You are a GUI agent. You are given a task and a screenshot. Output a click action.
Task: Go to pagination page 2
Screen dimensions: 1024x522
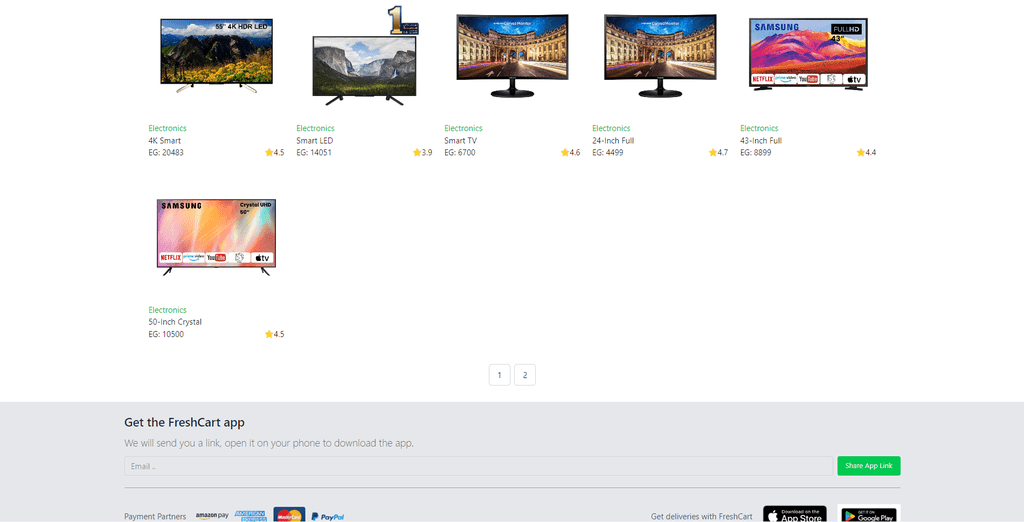(525, 375)
